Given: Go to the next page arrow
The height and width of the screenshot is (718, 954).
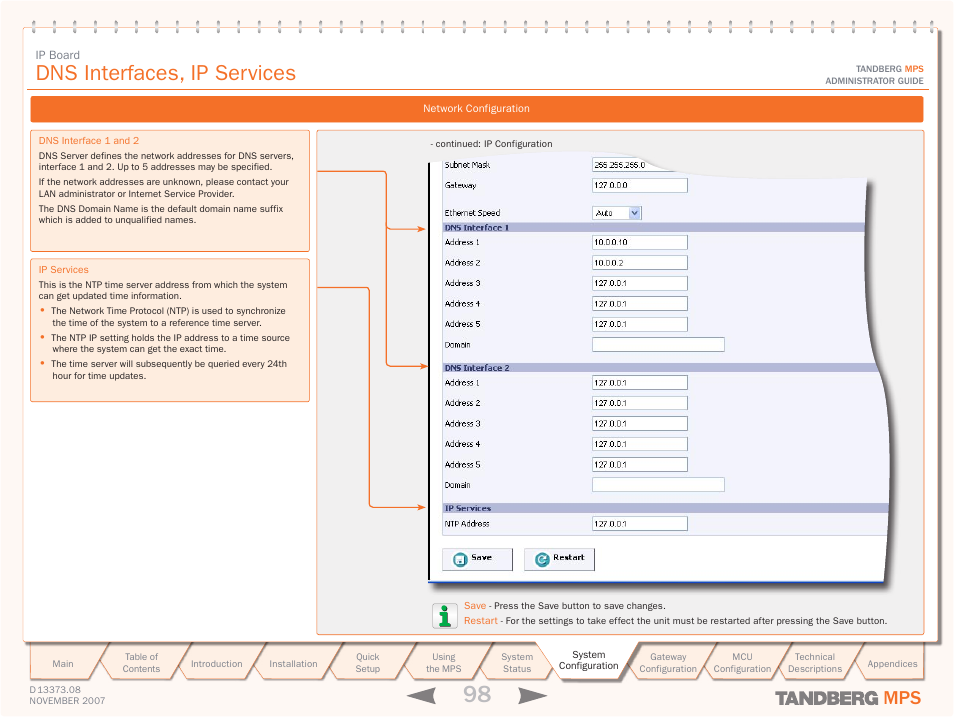Looking at the screenshot, I should point(532,695).
